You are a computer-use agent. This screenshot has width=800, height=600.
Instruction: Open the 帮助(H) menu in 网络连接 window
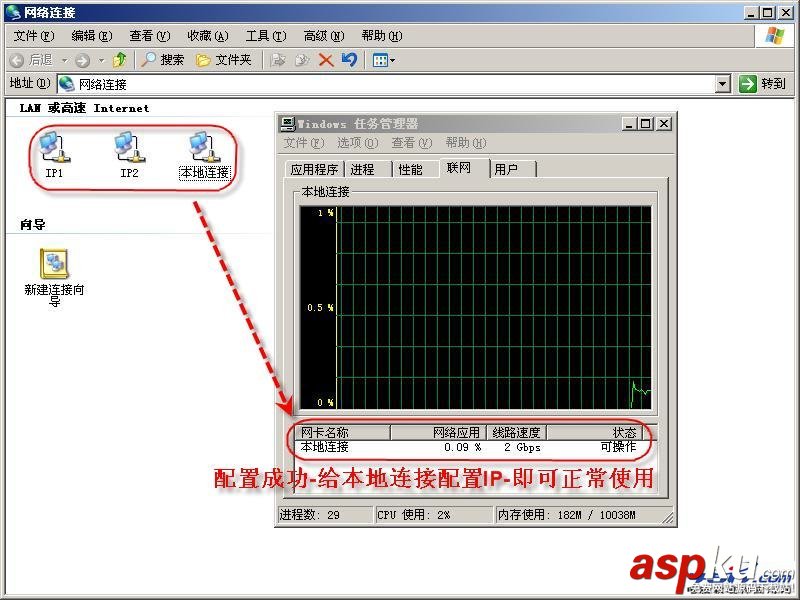[382, 36]
